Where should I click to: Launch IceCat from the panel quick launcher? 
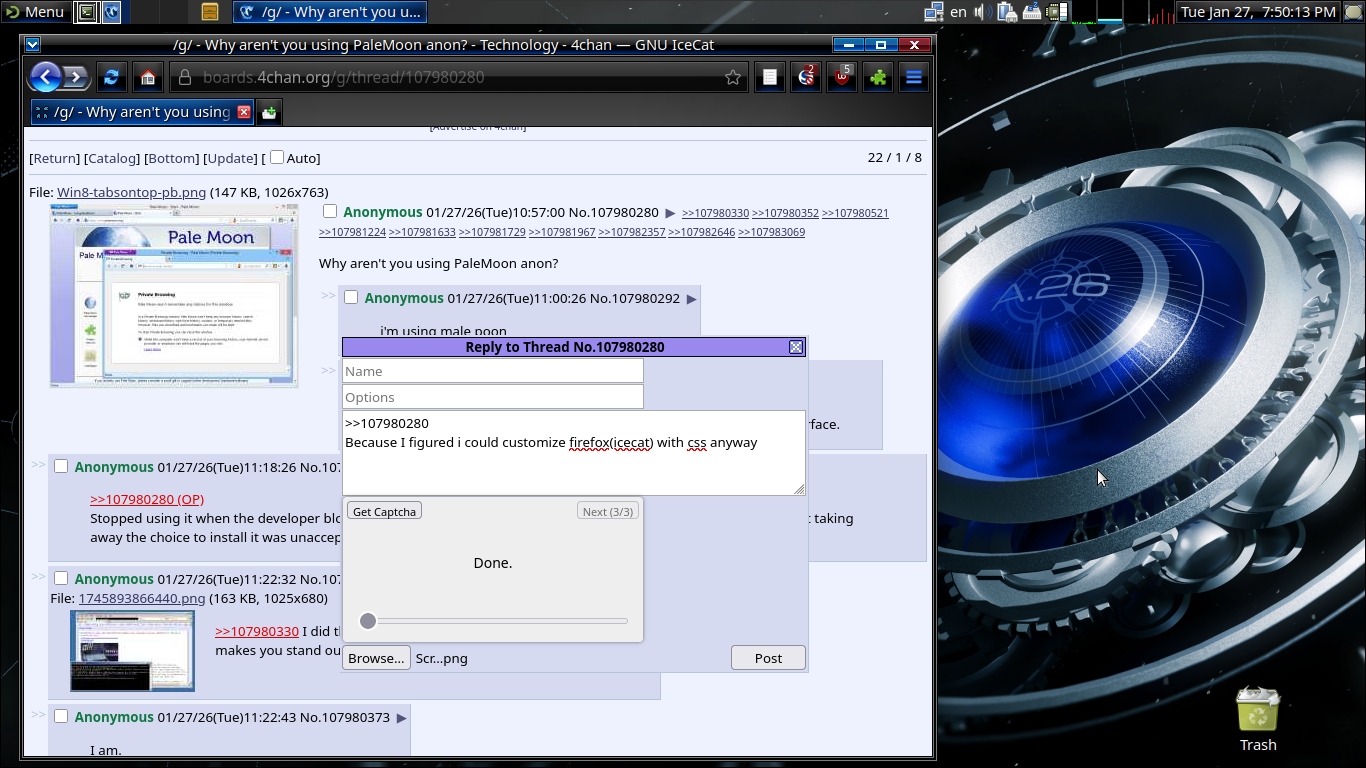click(x=112, y=12)
